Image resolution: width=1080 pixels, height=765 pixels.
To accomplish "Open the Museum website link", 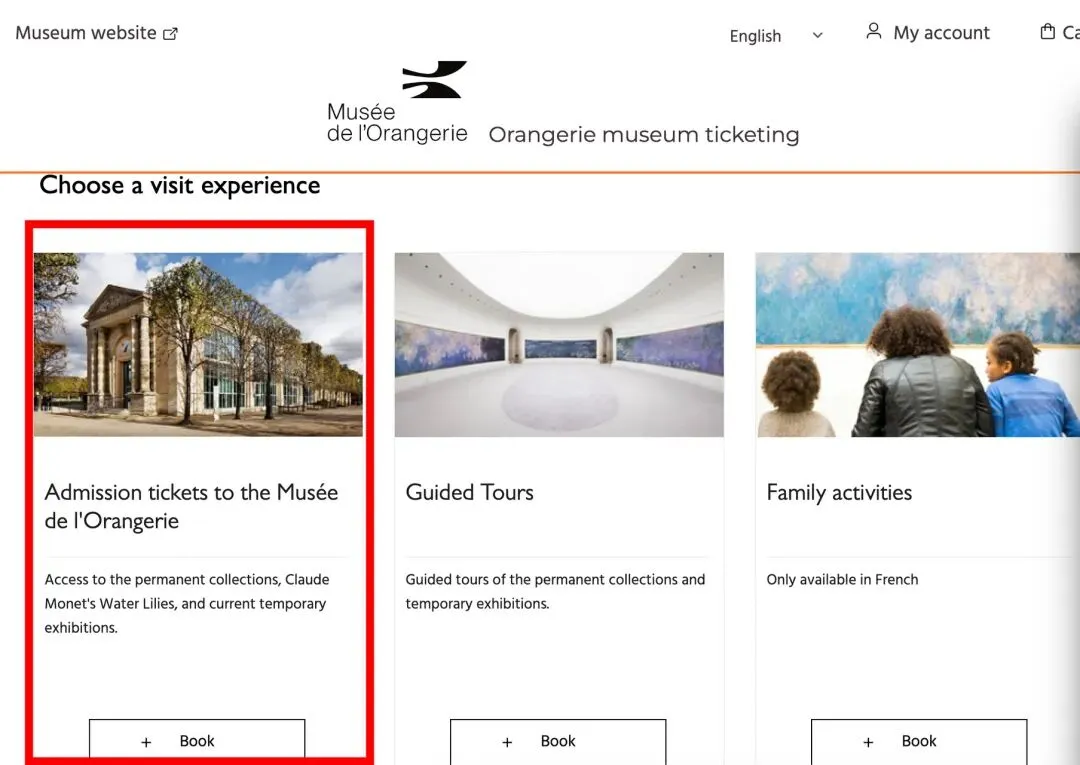I will click(x=96, y=33).
